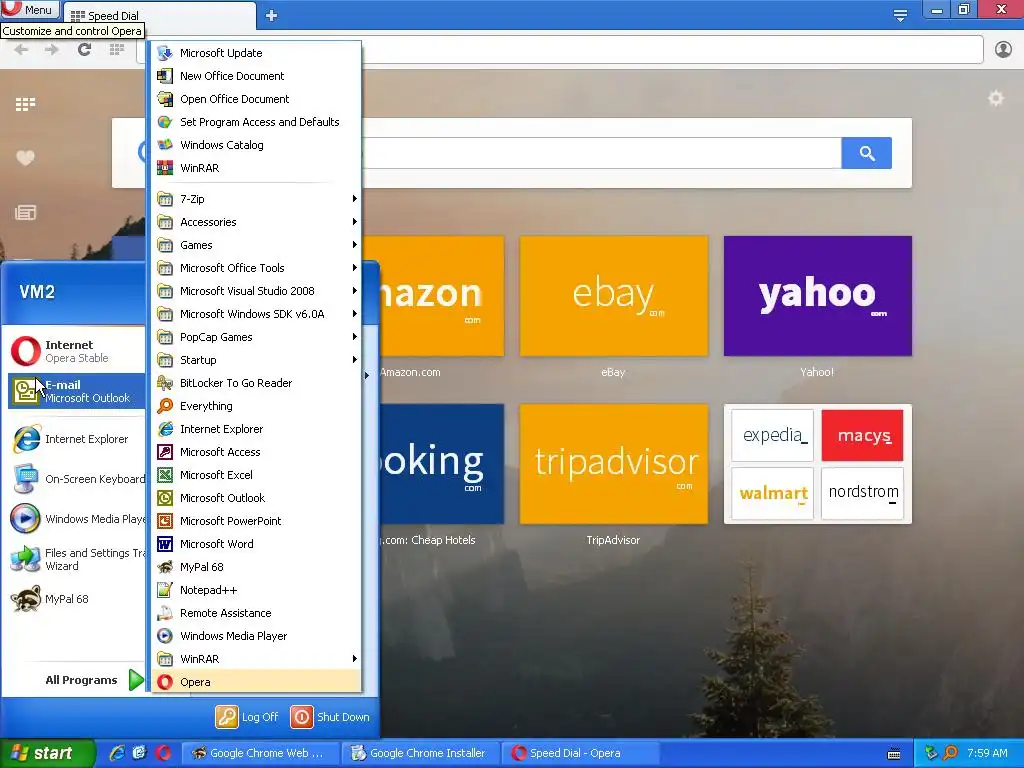The width and height of the screenshot is (1024, 768).
Task: Open the Yahoo speed dial tile
Action: click(818, 296)
